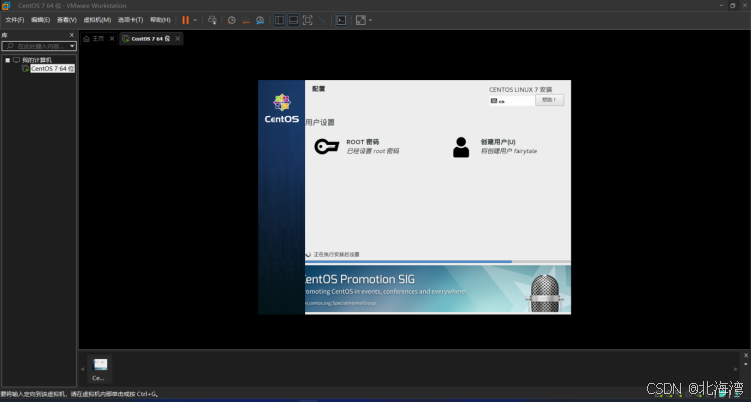Screen dimensions: 751x403
Task: Open the snapshot manager
Action: [260, 20]
